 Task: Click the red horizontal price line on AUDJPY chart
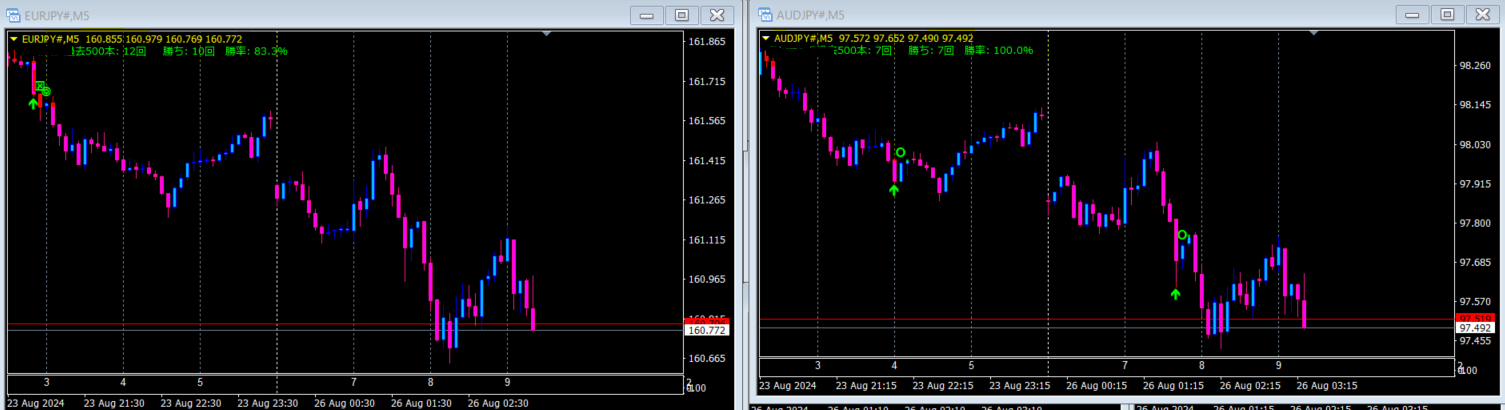point(1106,320)
